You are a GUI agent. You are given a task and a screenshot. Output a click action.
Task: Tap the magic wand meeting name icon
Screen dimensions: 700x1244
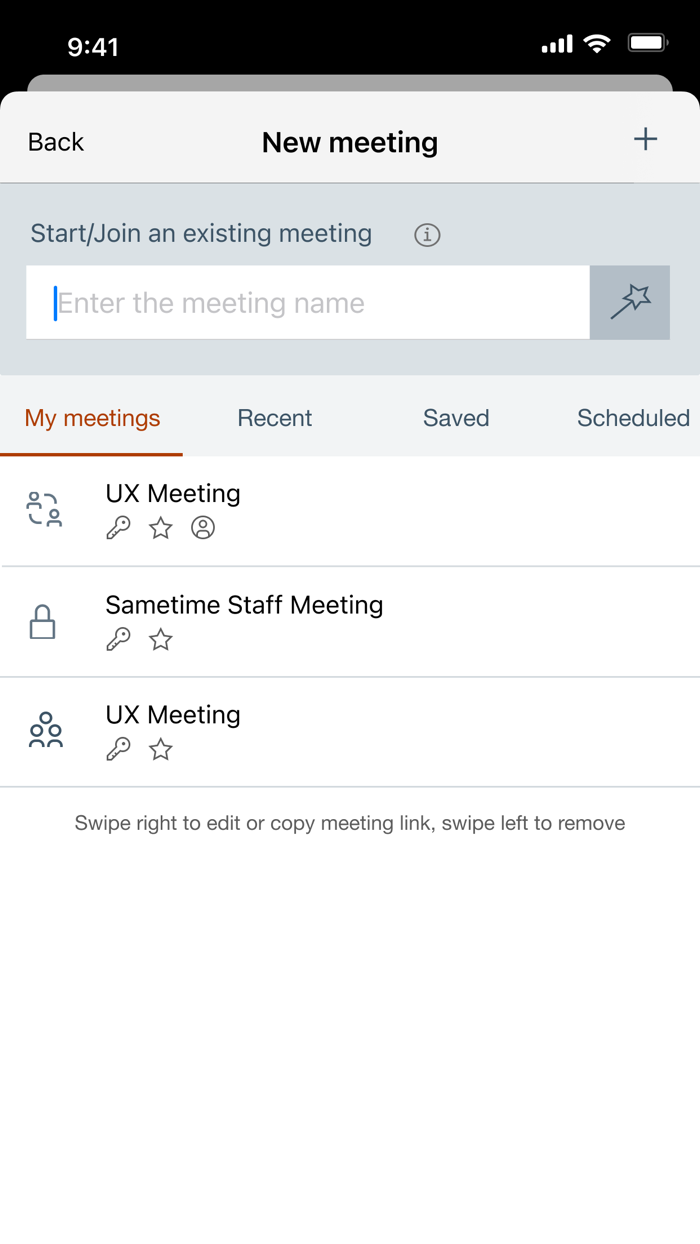[629, 303]
